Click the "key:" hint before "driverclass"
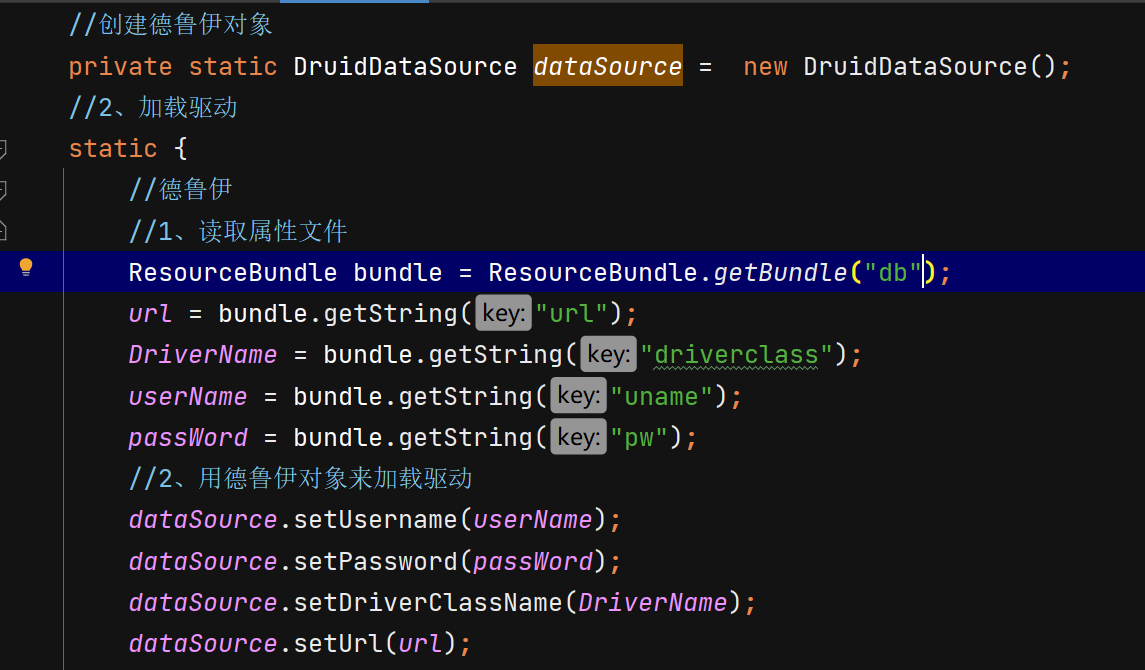 (x=608, y=354)
